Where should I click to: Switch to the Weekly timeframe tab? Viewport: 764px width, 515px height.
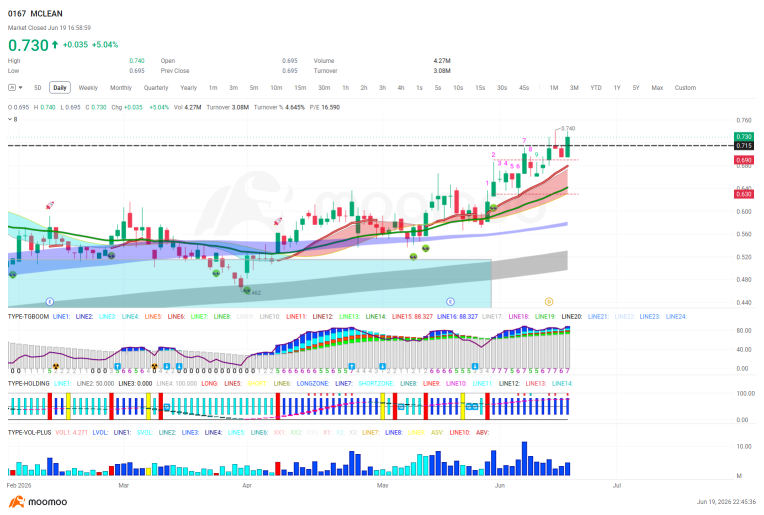click(x=88, y=88)
